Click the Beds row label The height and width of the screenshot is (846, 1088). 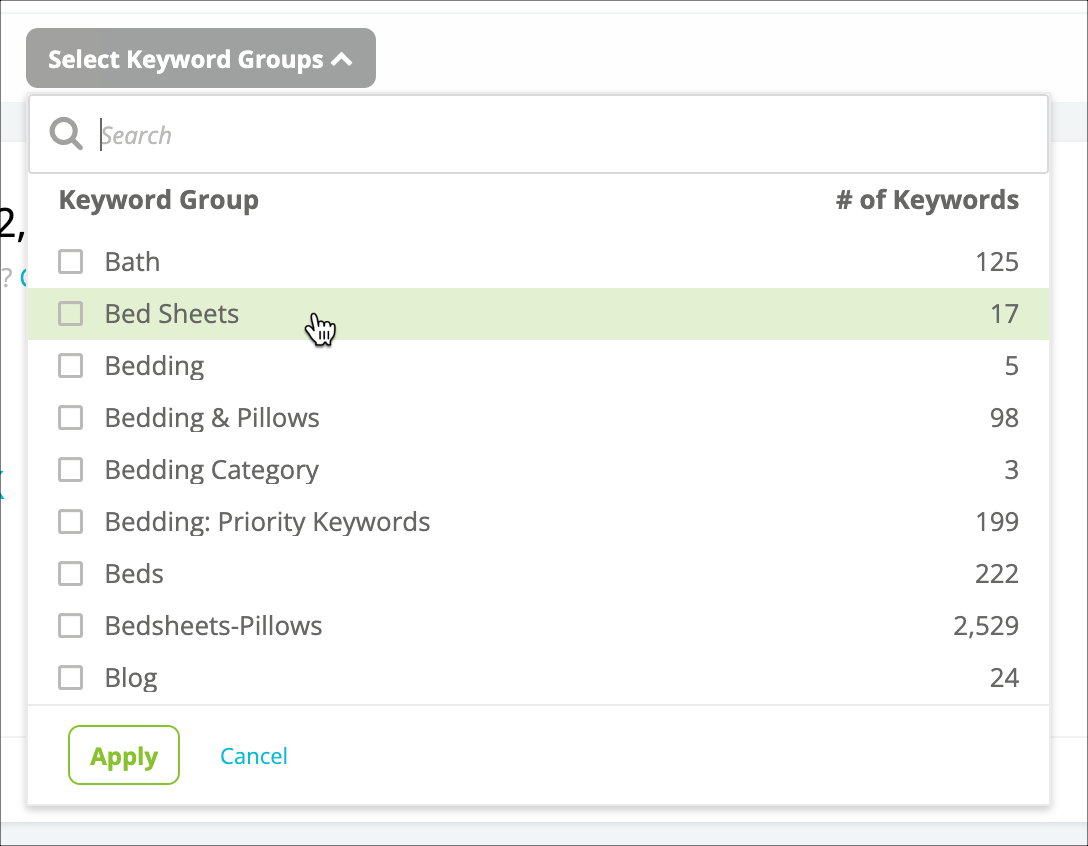pos(135,574)
